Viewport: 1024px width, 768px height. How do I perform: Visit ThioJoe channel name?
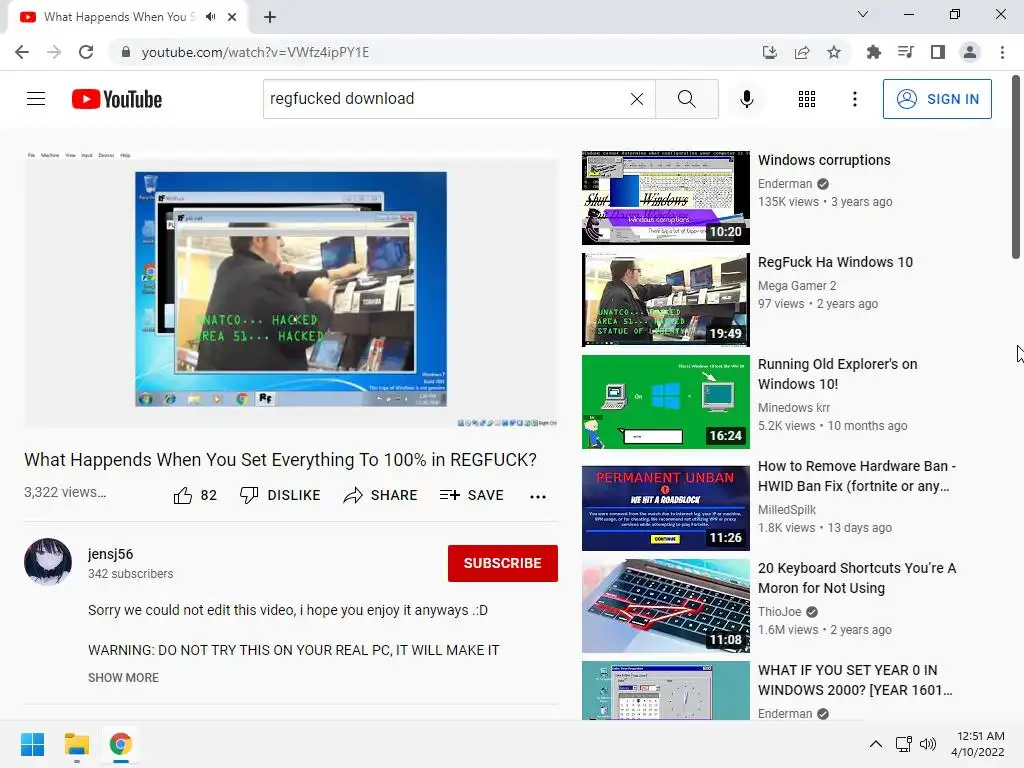(x=780, y=611)
